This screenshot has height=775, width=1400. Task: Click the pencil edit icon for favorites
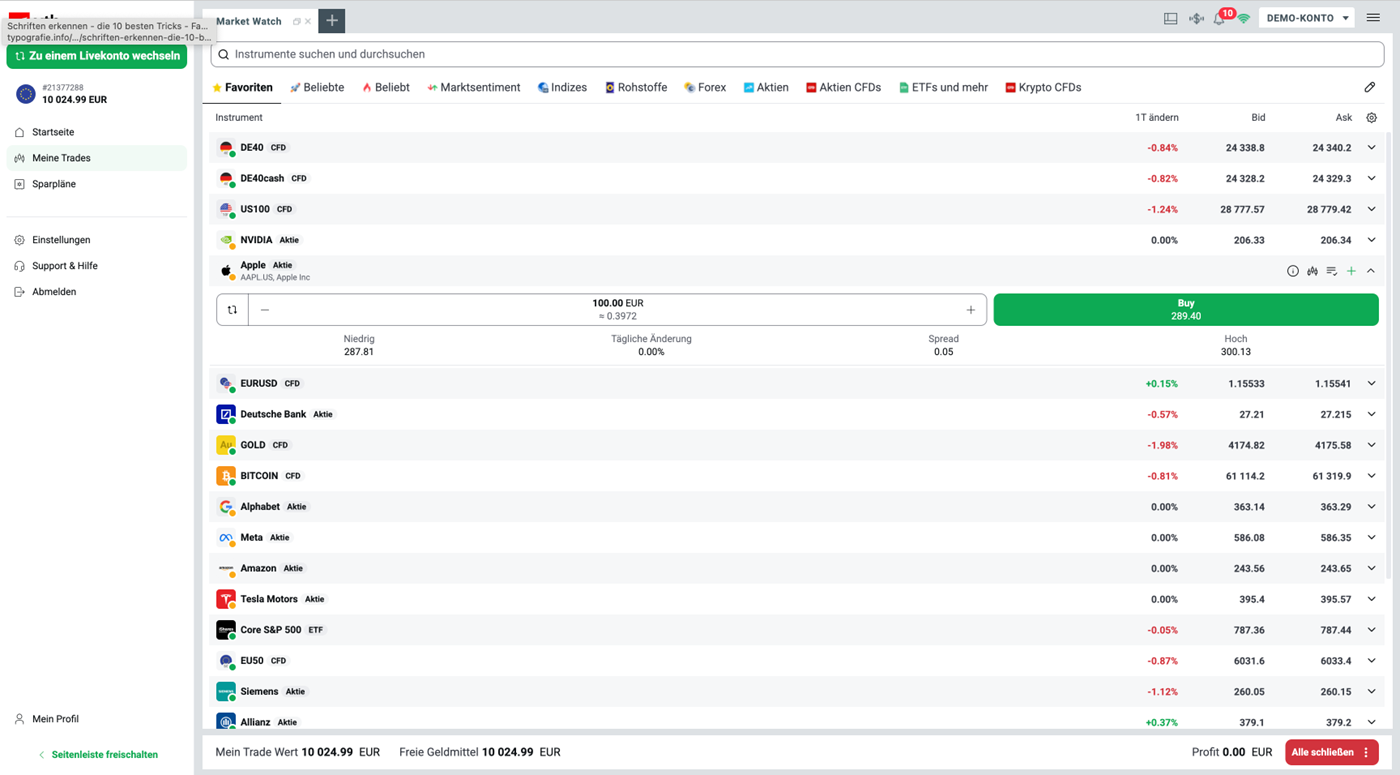(1370, 87)
